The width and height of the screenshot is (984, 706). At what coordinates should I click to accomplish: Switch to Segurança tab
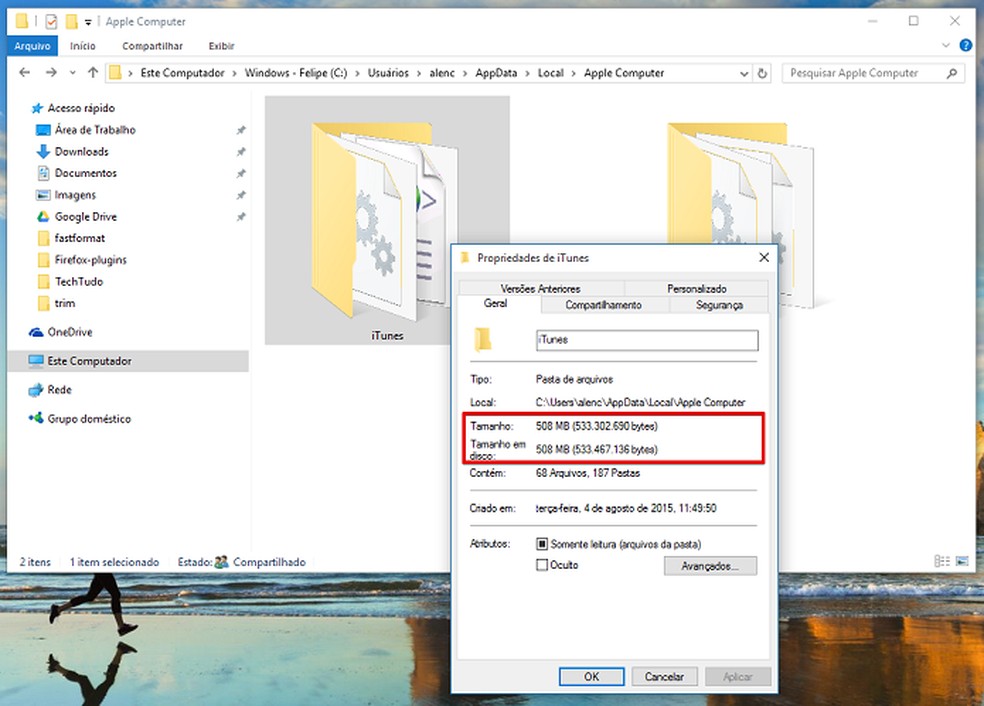point(719,305)
